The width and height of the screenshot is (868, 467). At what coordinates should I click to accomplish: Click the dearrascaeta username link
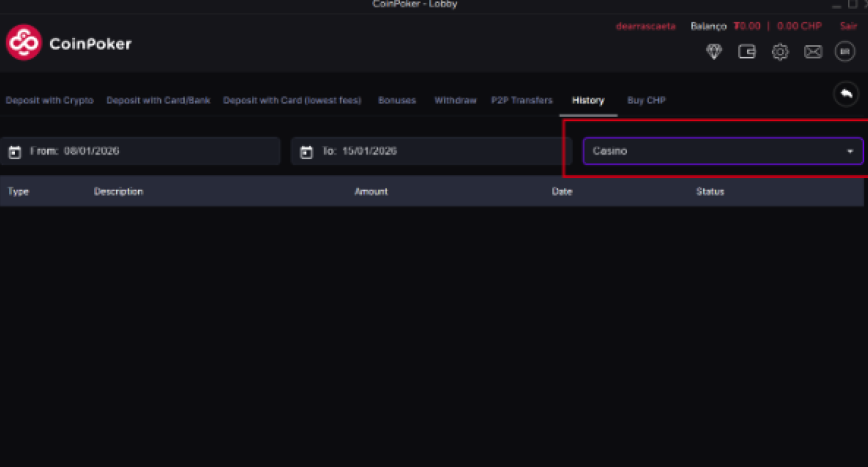coord(646,26)
